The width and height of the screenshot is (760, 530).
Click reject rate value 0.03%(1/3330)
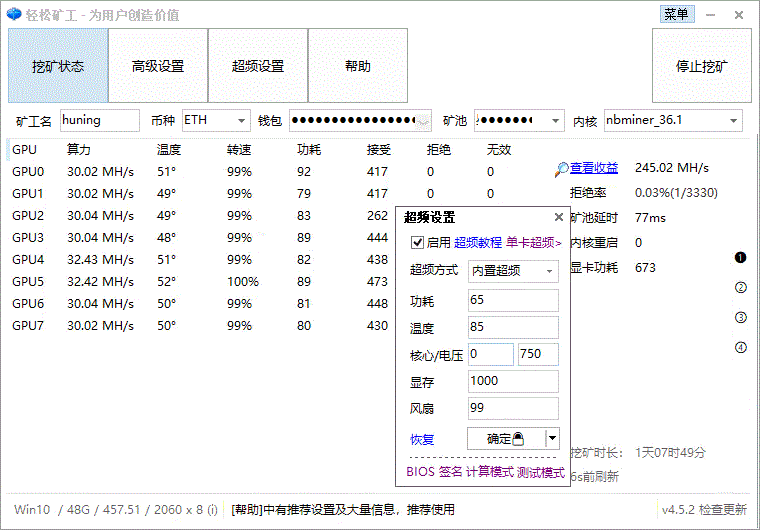(x=676, y=193)
